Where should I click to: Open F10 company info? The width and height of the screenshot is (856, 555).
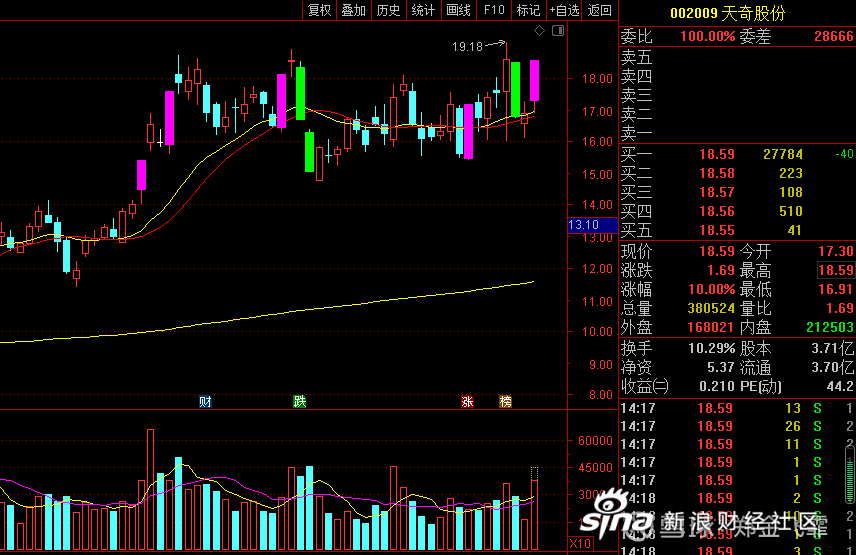[494, 10]
